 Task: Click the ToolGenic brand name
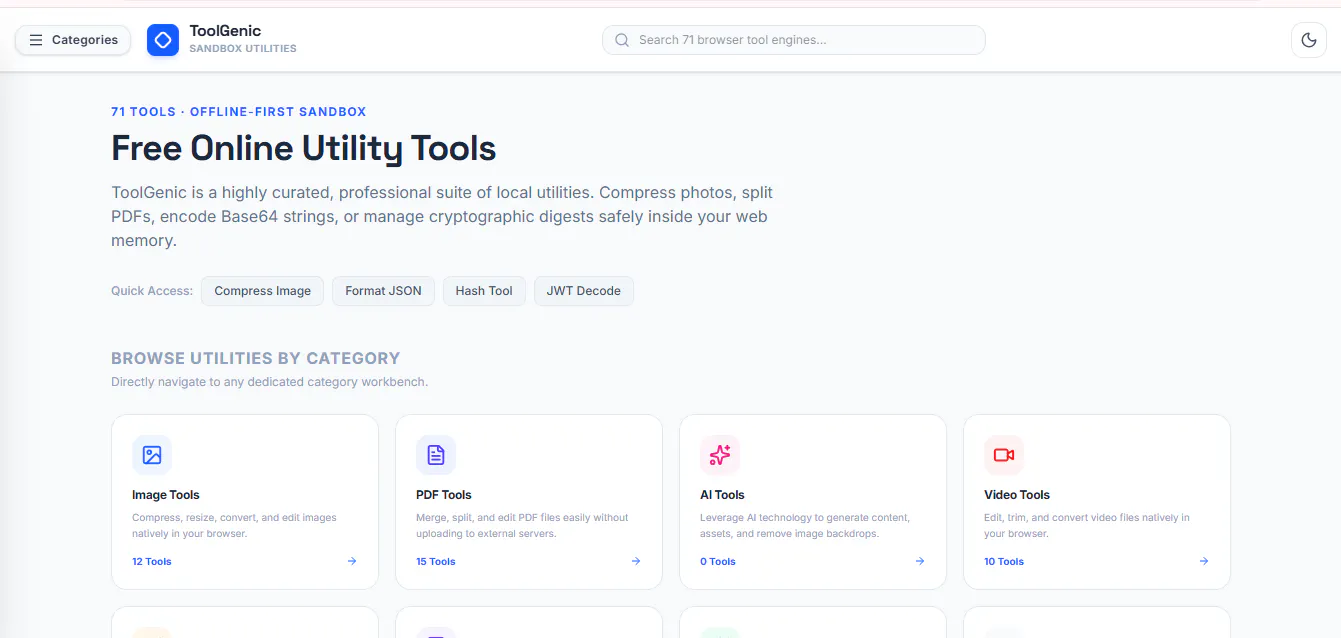click(225, 31)
